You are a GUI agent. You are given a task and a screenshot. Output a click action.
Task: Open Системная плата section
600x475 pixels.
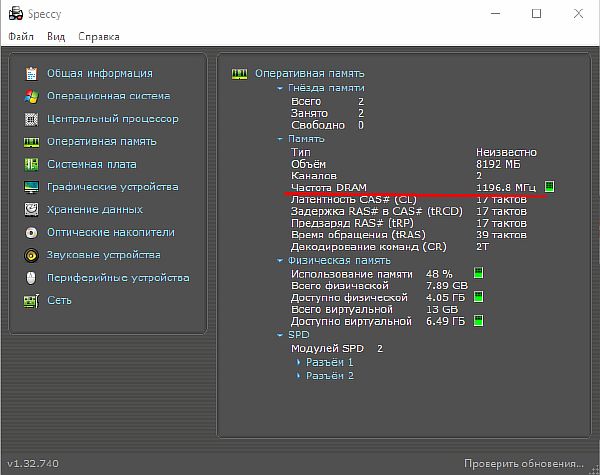[x=92, y=165]
